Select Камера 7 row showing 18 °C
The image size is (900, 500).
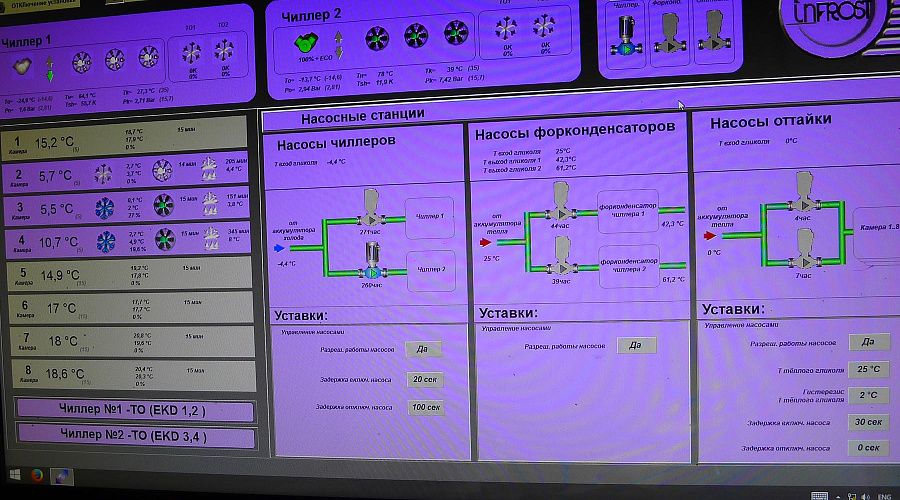pyautogui.click(x=132, y=341)
